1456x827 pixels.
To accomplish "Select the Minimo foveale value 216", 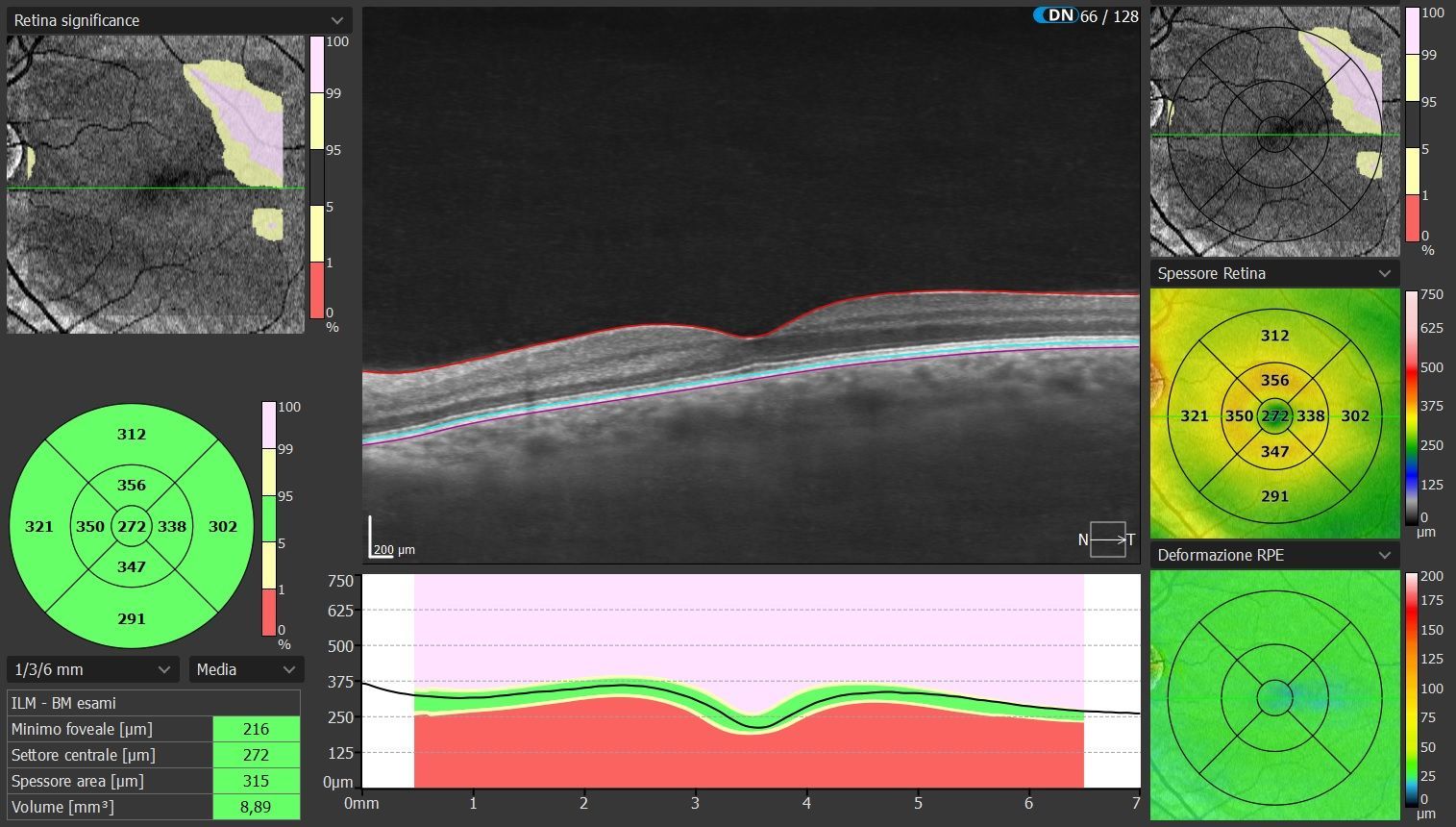I will coord(256,729).
